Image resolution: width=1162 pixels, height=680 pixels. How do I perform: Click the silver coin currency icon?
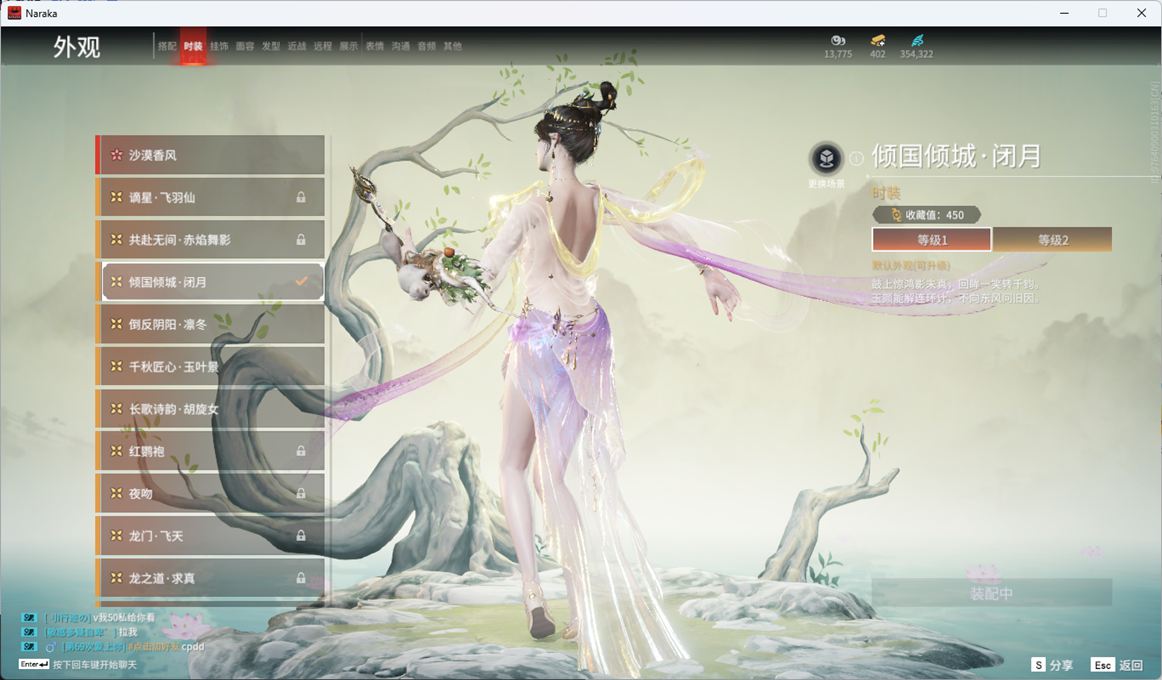838,41
